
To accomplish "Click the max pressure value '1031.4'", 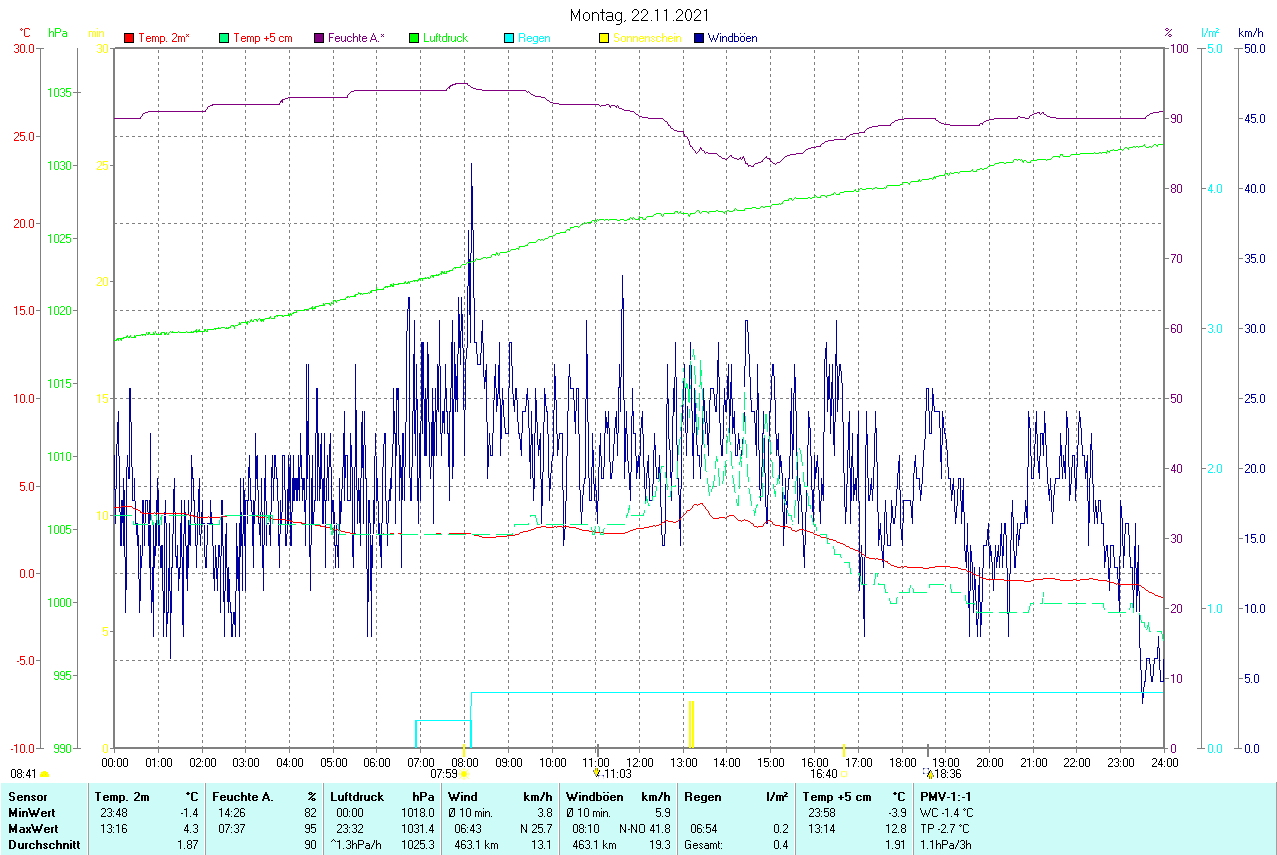I will point(418,829).
